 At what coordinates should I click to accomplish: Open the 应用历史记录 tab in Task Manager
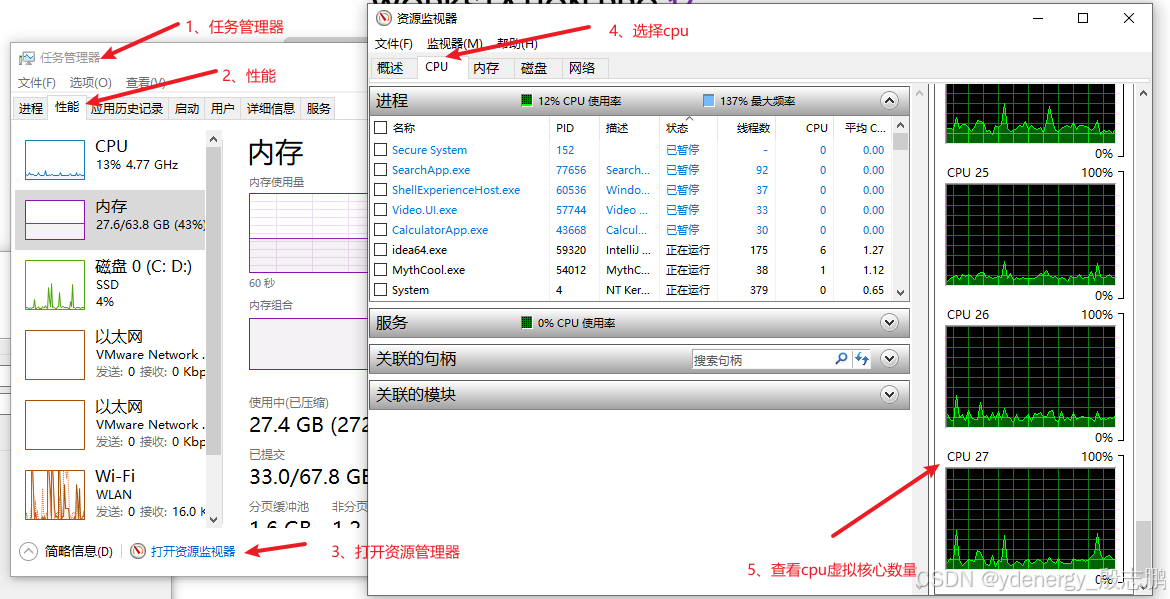click(x=127, y=108)
